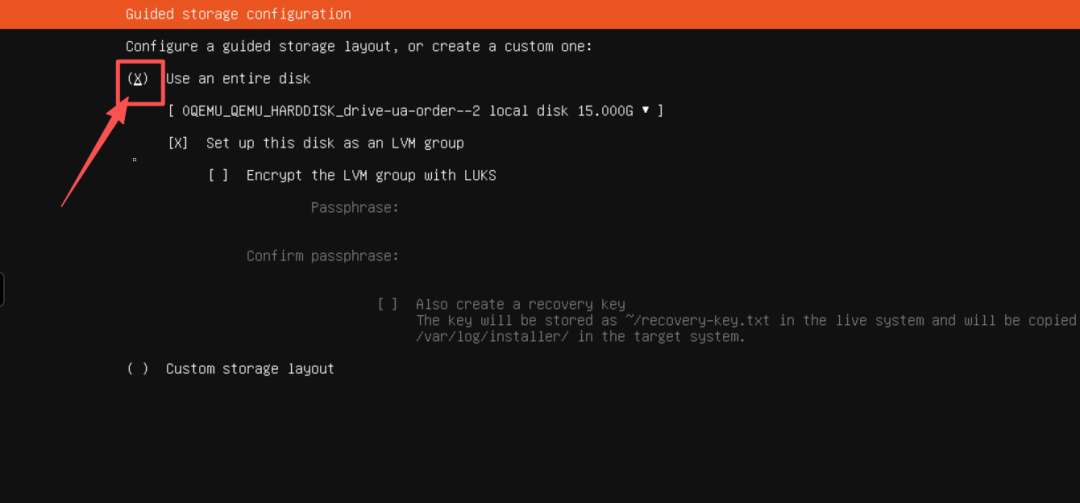
Task: Open the QEMU_HARDDISK disk selection dropdown
Action: coord(415,110)
